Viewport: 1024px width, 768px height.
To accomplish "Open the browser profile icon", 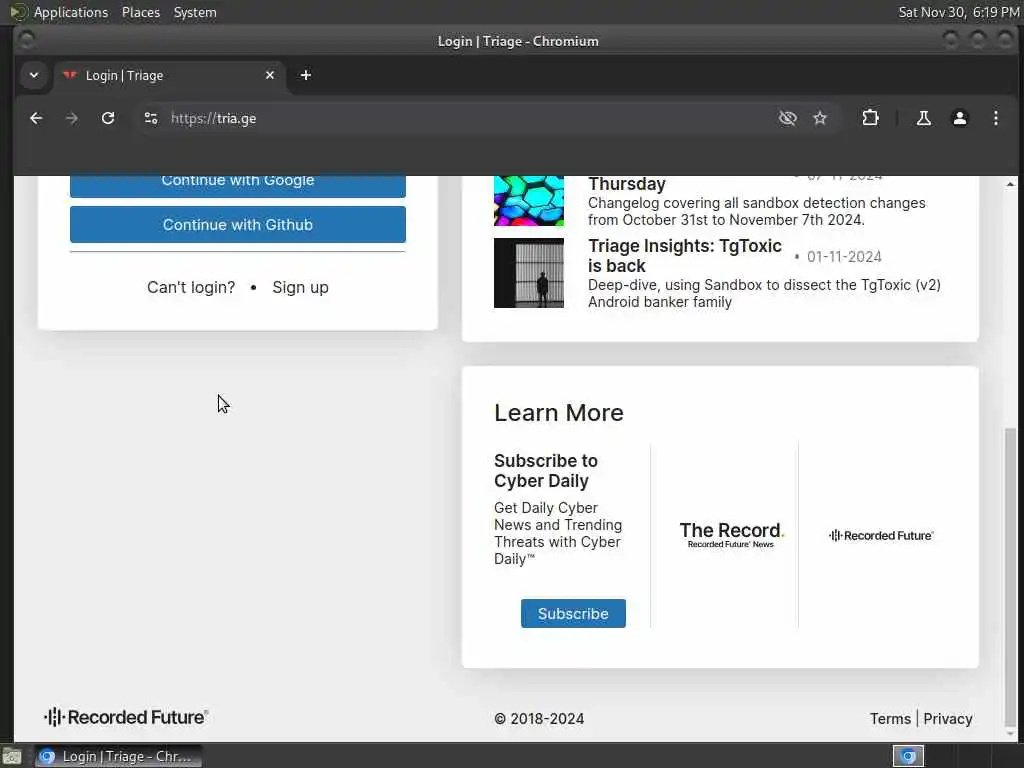I will coord(959,118).
